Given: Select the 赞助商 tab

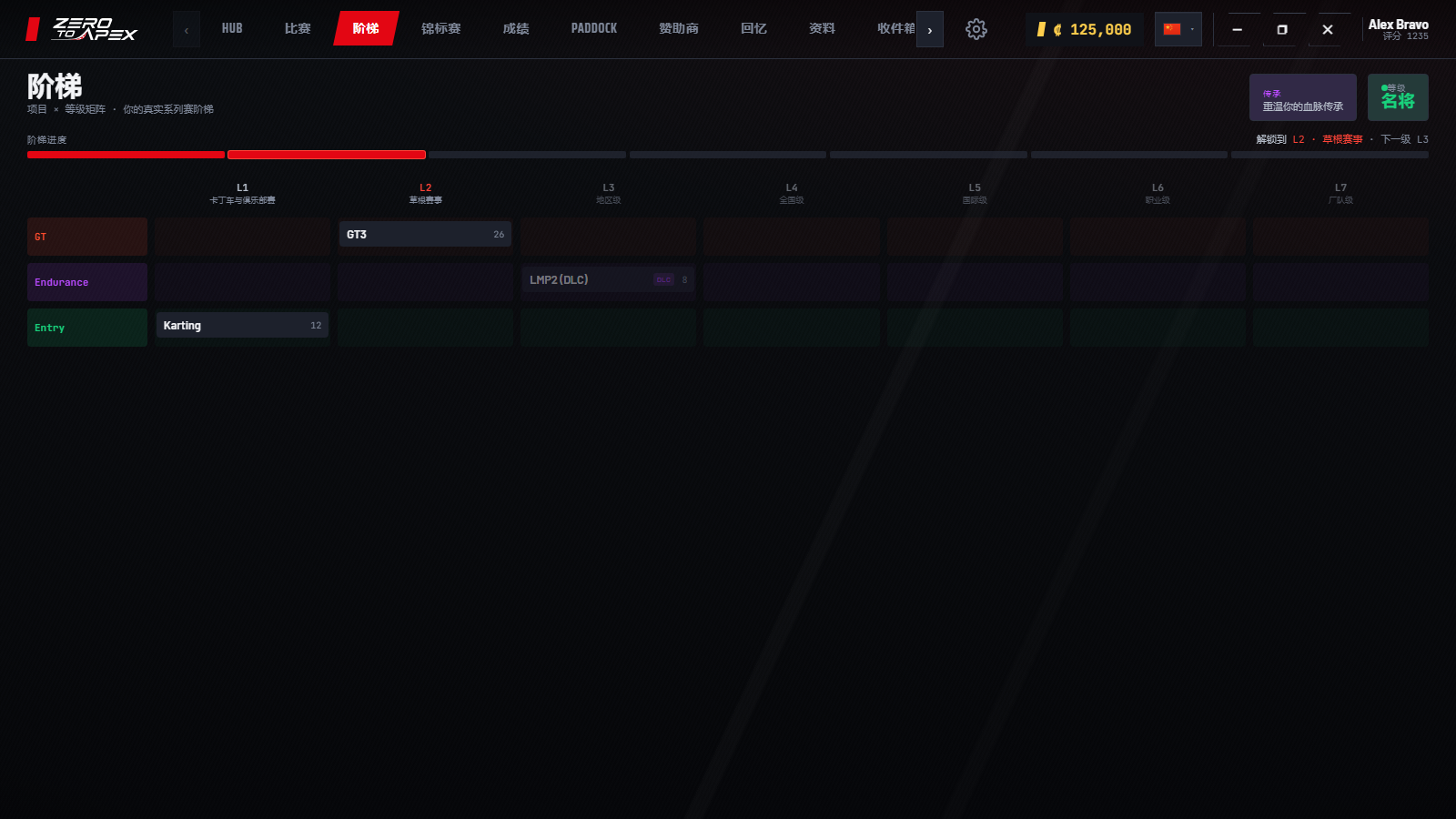Looking at the screenshot, I should pyautogui.click(x=679, y=29).
